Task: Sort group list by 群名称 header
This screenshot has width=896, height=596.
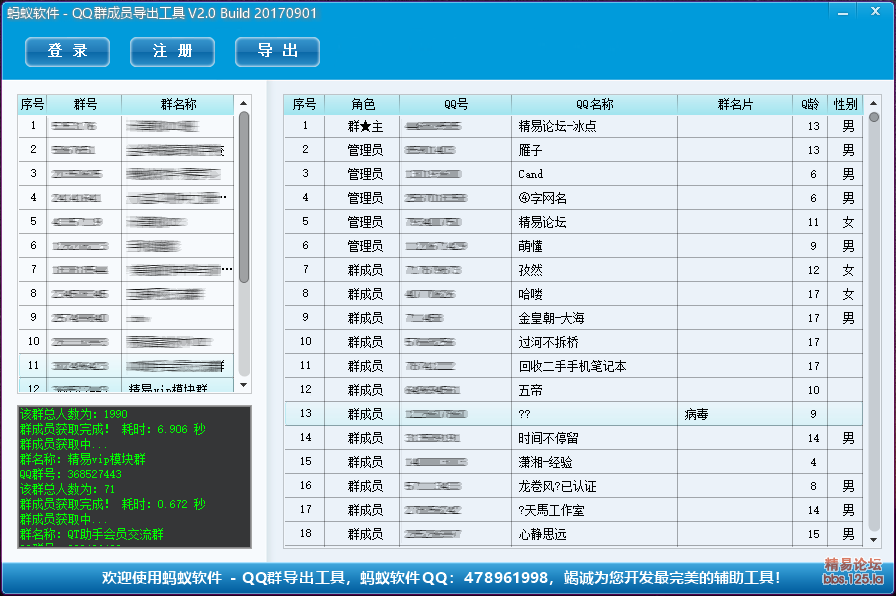Action: point(178,104)
